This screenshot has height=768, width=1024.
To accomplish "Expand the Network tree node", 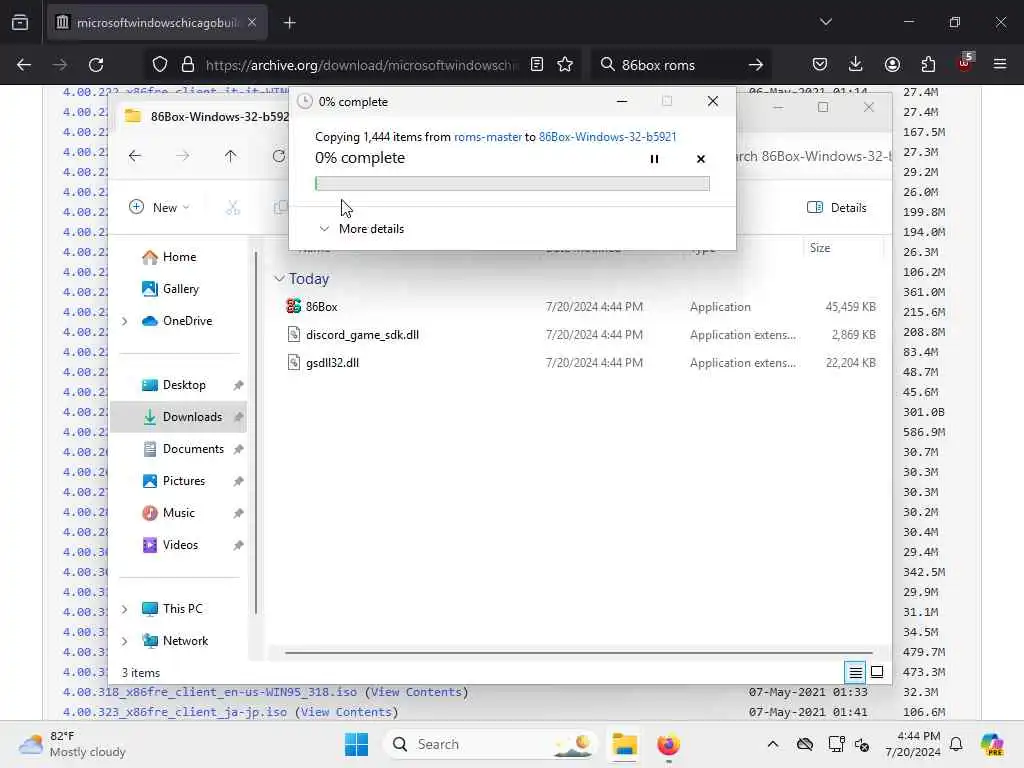I will (124, 641).
